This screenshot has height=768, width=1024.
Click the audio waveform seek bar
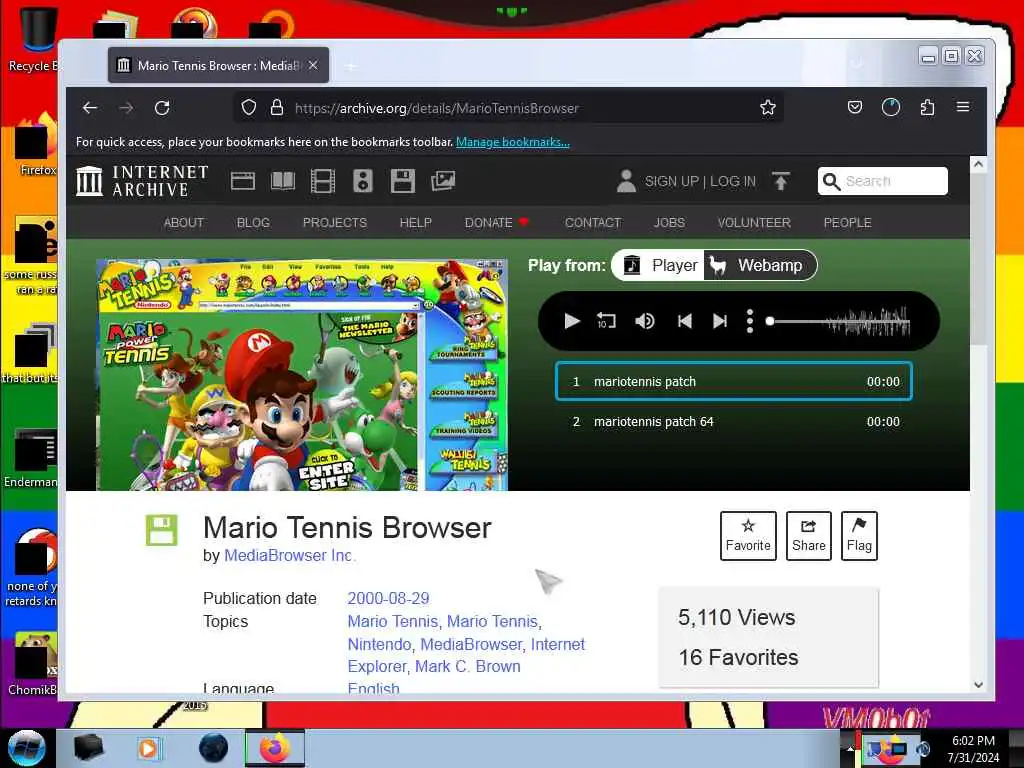coord(839,321)
